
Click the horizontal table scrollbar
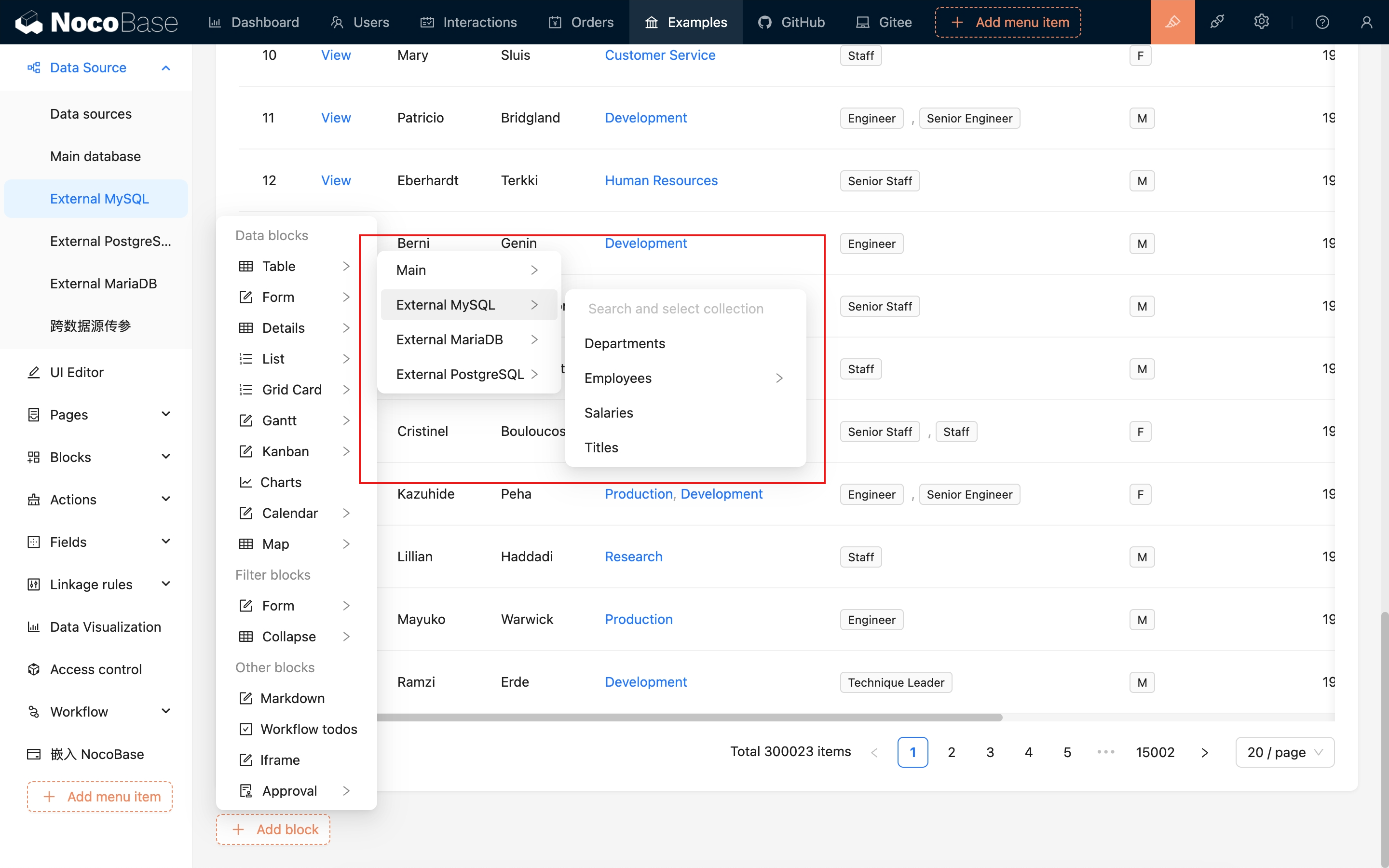(689, 718)
